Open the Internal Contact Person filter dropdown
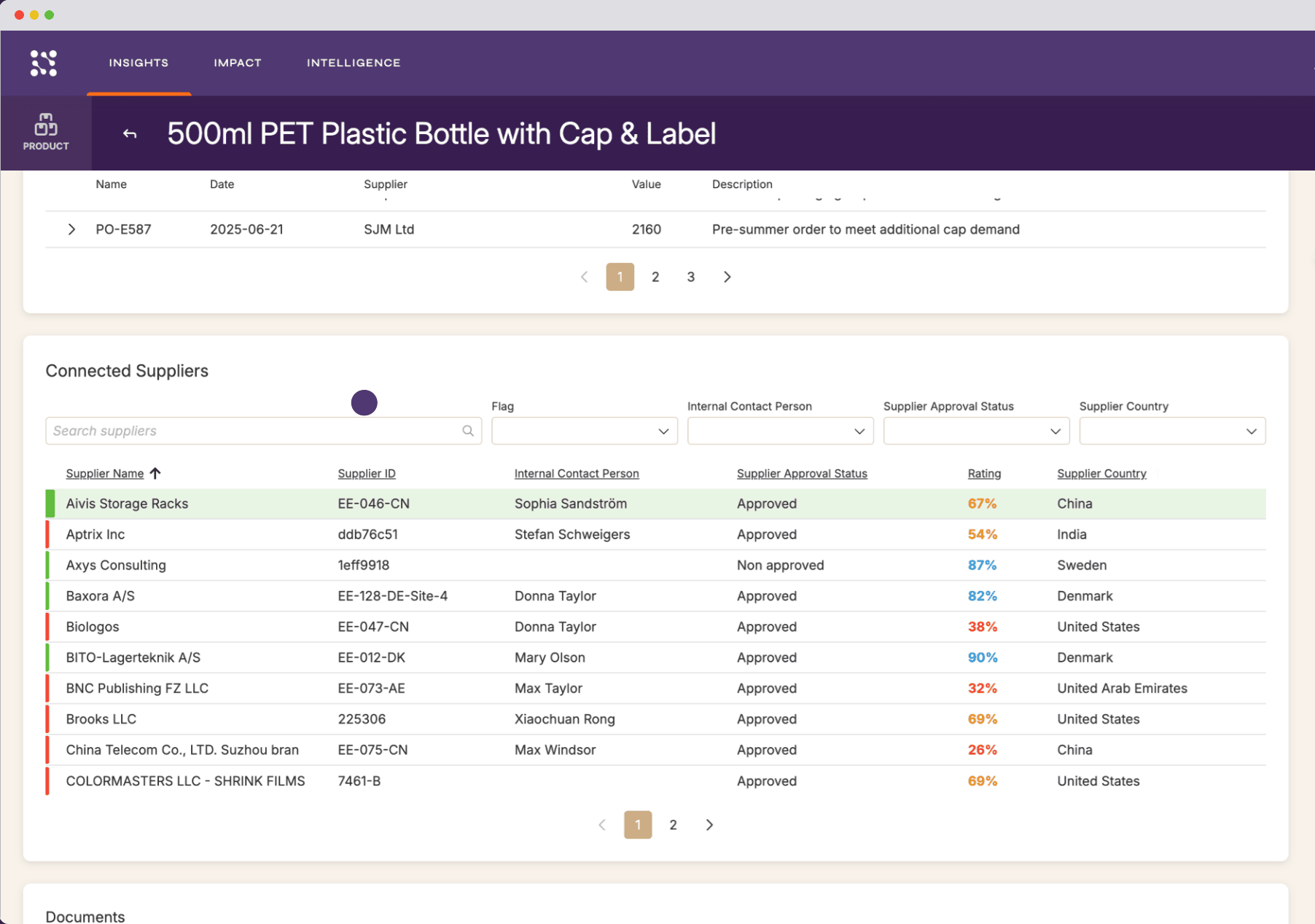Image resolution: width=1315 pixels, height=924 pixels. point(780,431)
